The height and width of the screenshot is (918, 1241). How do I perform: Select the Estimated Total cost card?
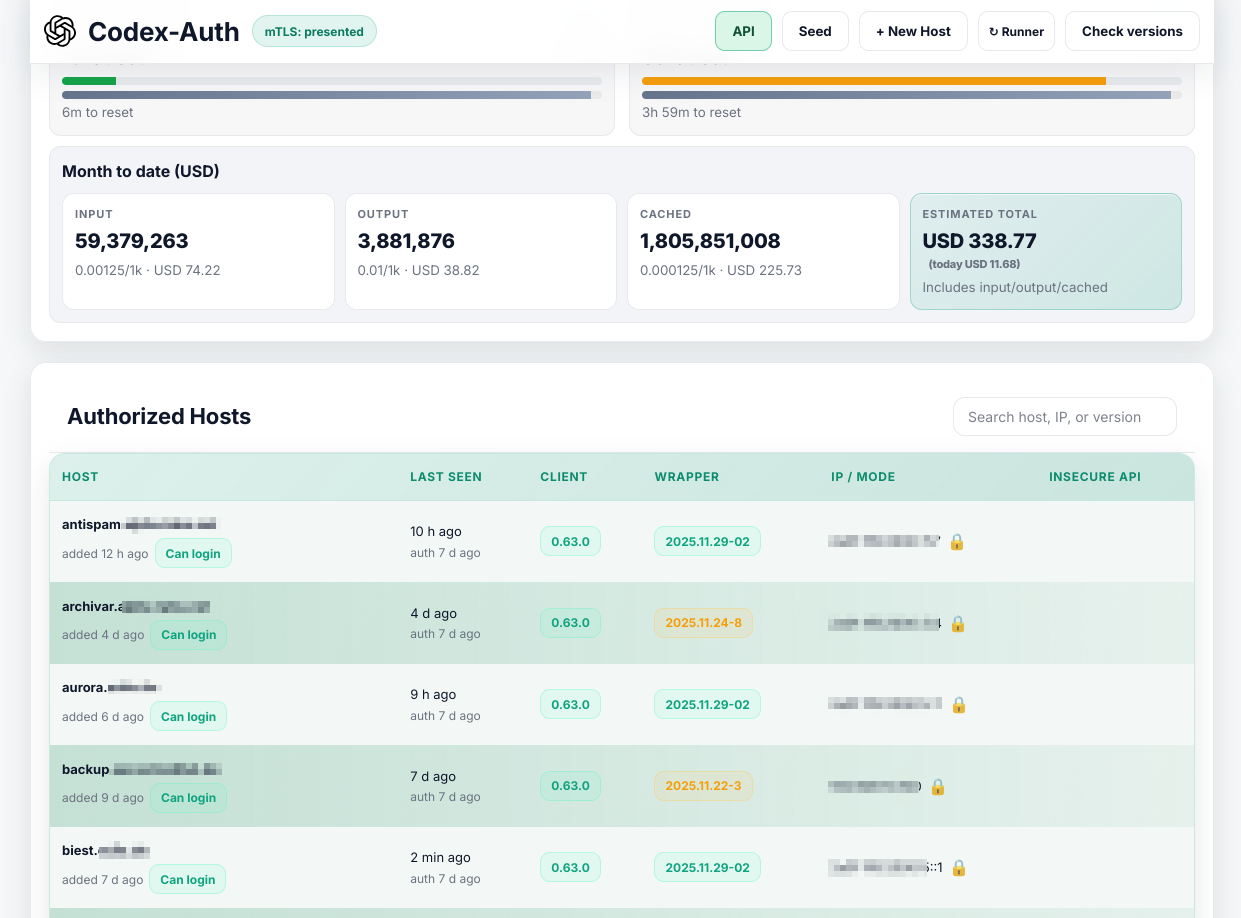click(x=1045, y=251)
